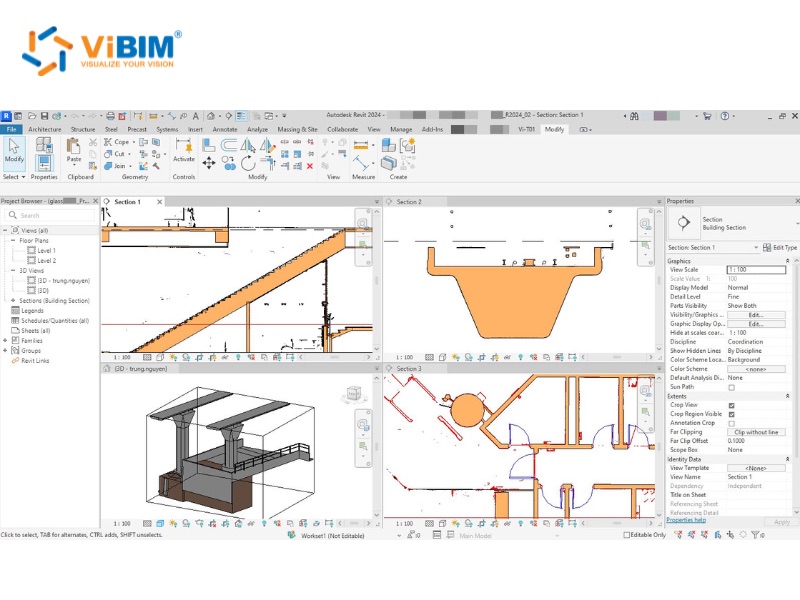Toggle the Editable Only checkbox

[627, 535]
